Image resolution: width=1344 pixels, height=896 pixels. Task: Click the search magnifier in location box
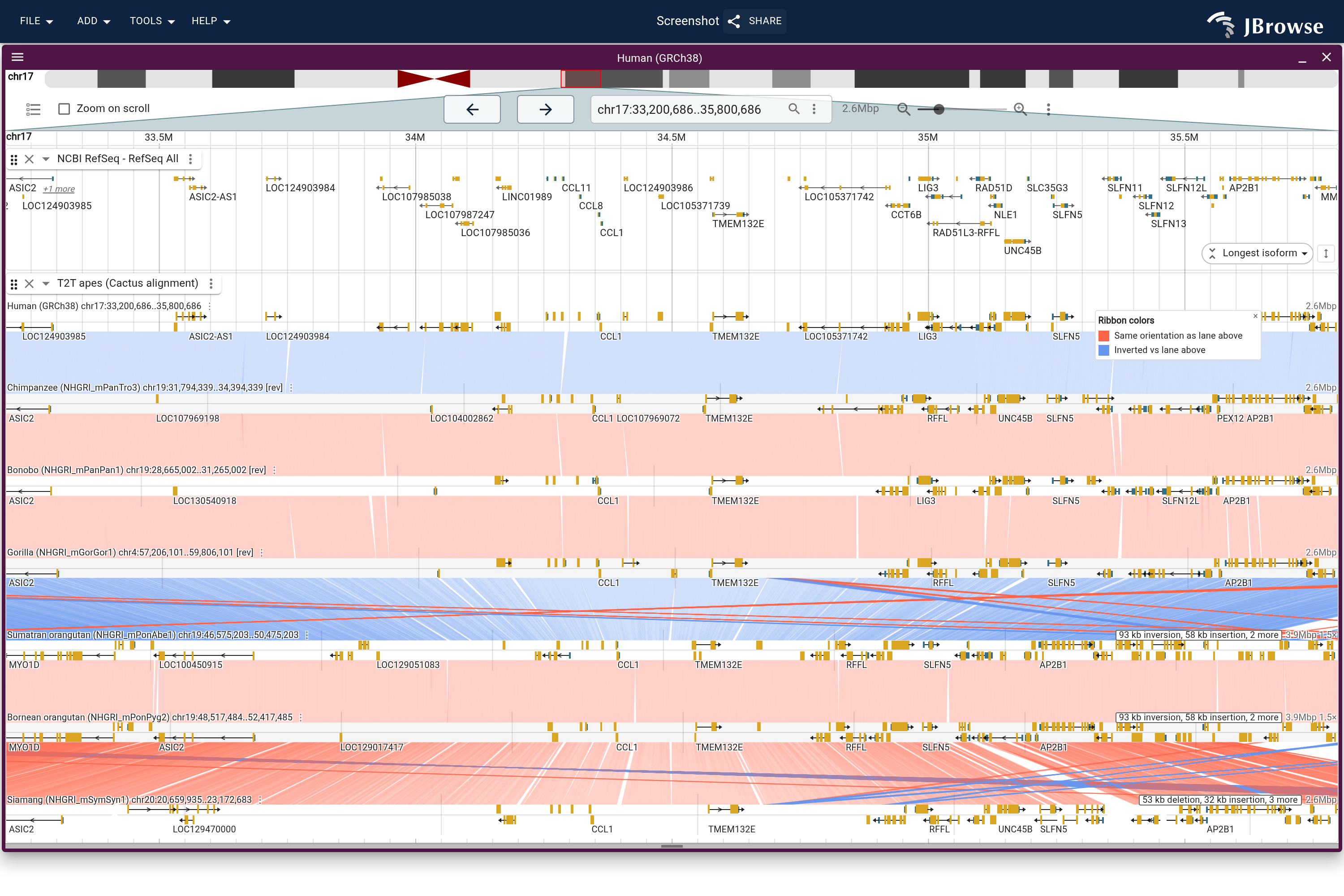coord(794,108)
